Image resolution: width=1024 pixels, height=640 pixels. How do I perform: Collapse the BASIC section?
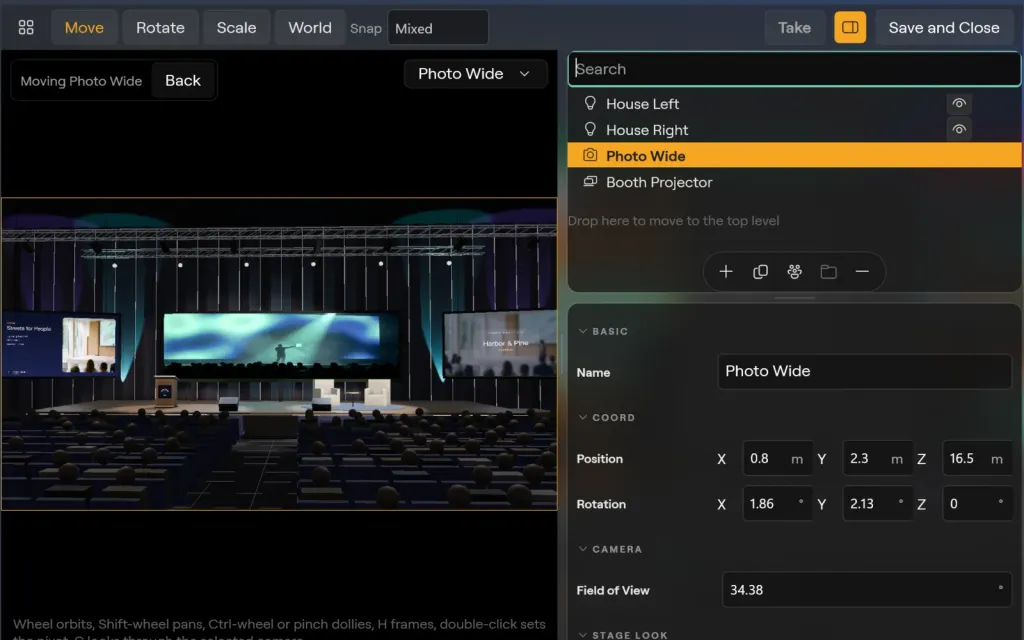(603, 331)
